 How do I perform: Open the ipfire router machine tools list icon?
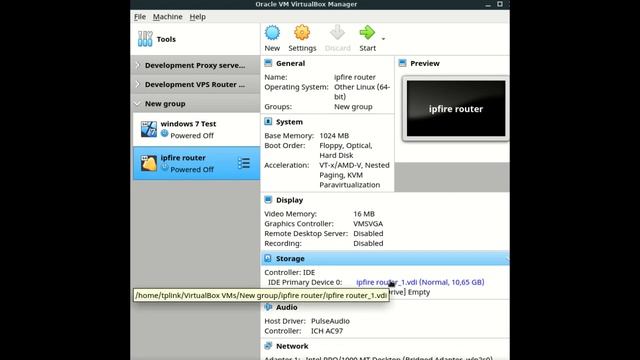pyautogui.click(x=244, y=163)
